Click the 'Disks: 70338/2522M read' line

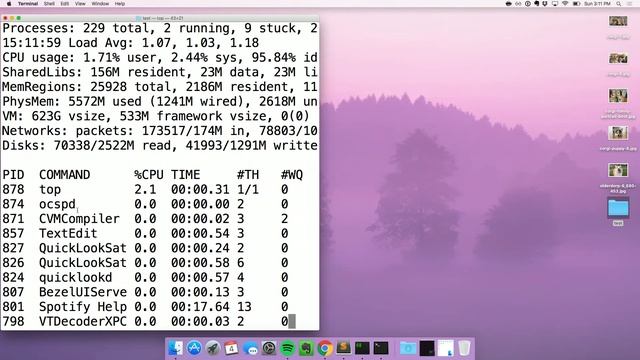[x=160, y=146]
